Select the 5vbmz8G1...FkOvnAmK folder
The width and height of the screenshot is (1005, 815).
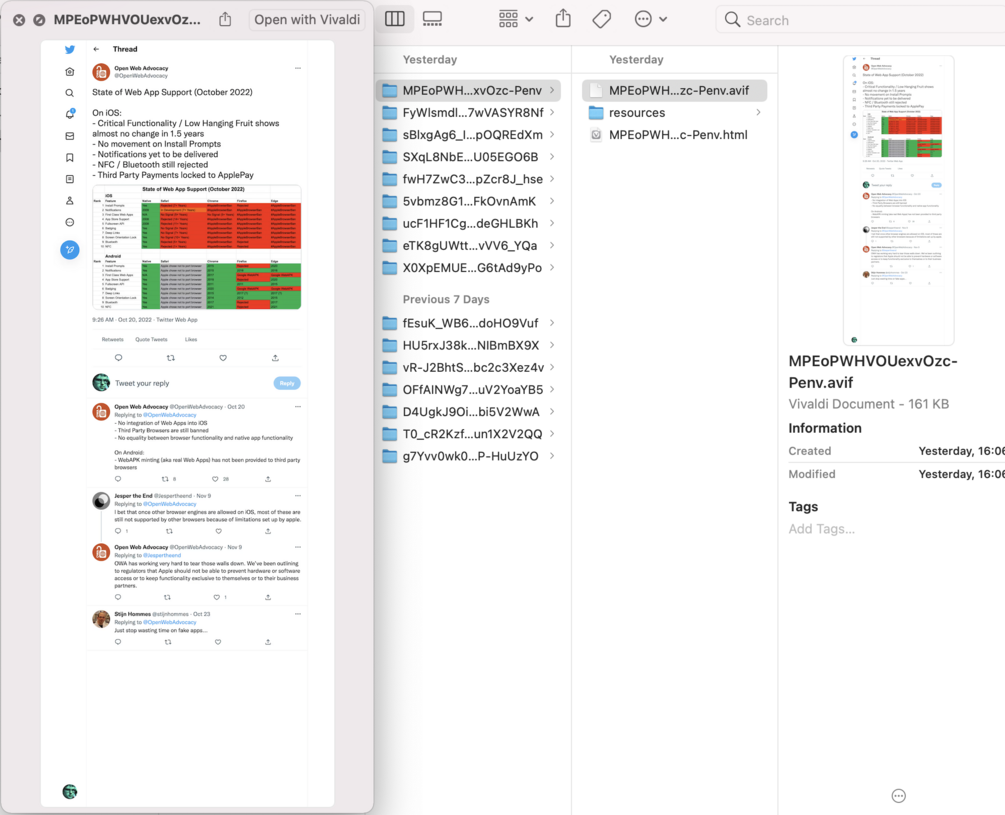click(x=469, y=201)
